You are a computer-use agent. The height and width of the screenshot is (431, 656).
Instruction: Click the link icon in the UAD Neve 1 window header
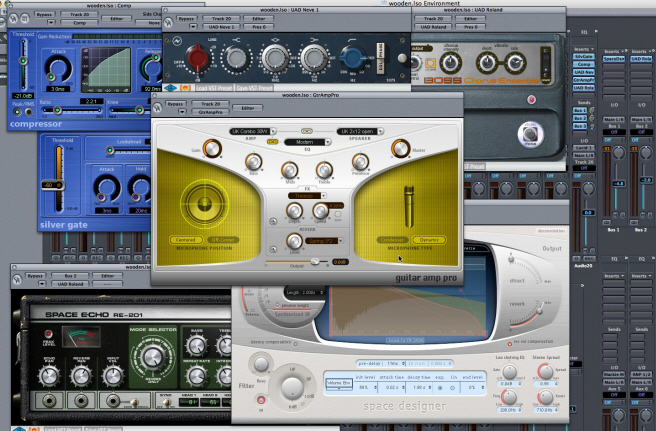click(168, 23)
